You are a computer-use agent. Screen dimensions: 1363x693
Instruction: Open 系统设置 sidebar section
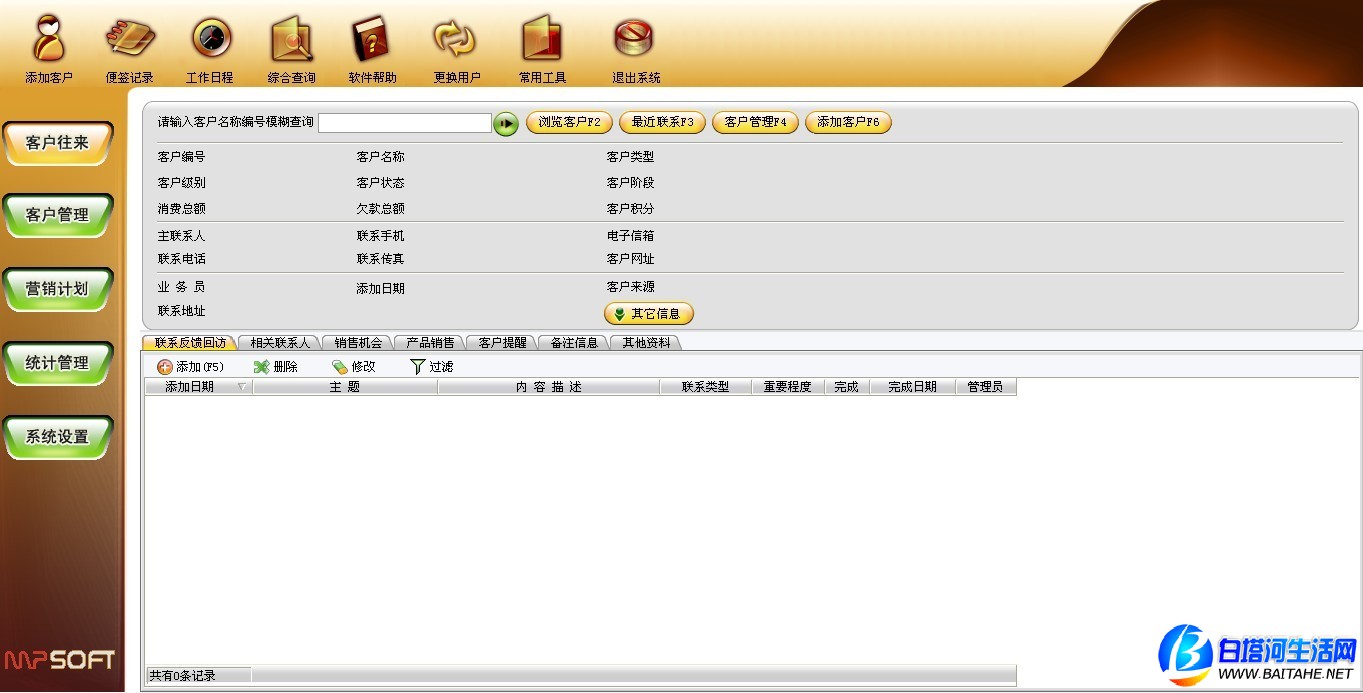click(58, 437)
